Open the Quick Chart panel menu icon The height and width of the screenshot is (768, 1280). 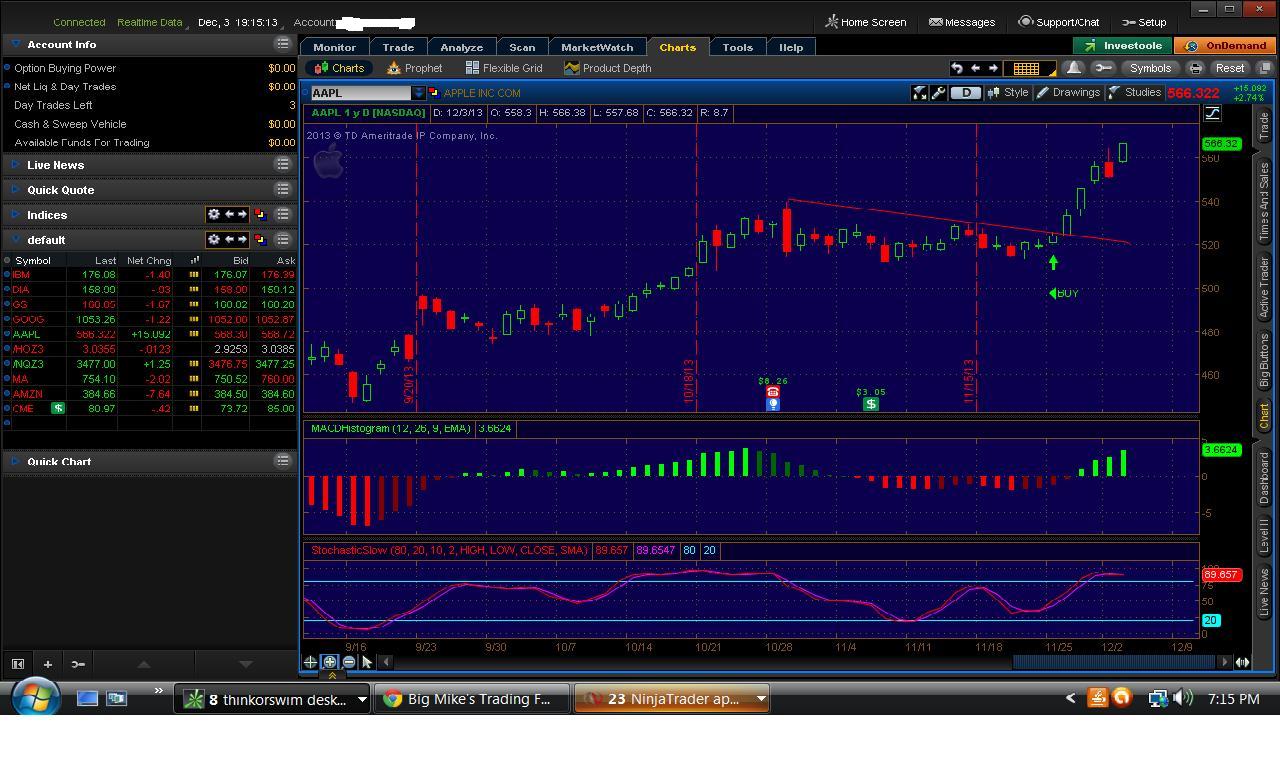tap(283, 461)
